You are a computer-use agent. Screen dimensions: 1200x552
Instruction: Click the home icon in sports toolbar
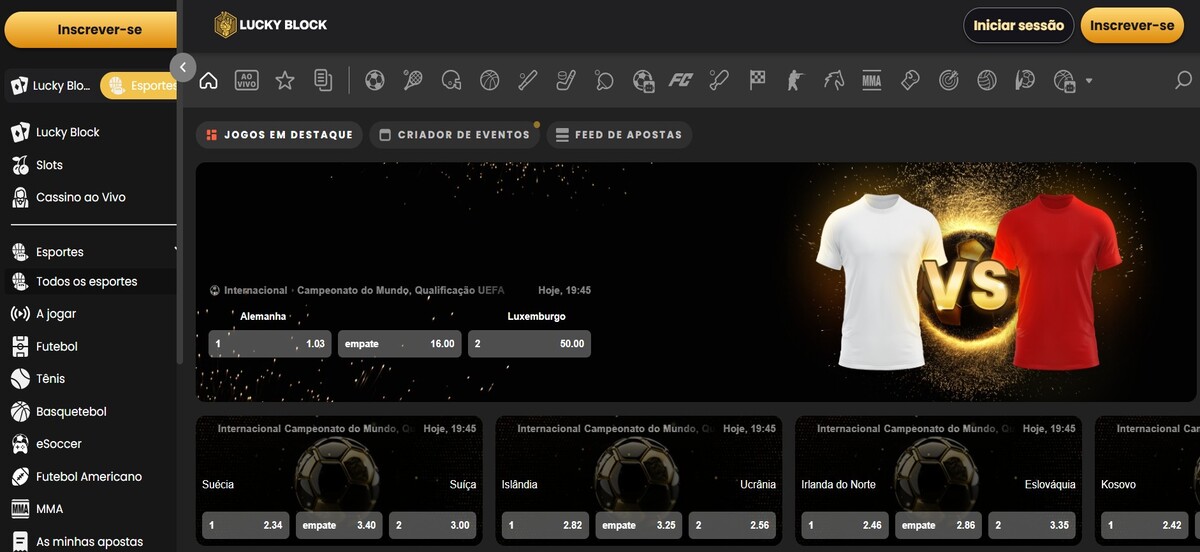tap(209, 81)
